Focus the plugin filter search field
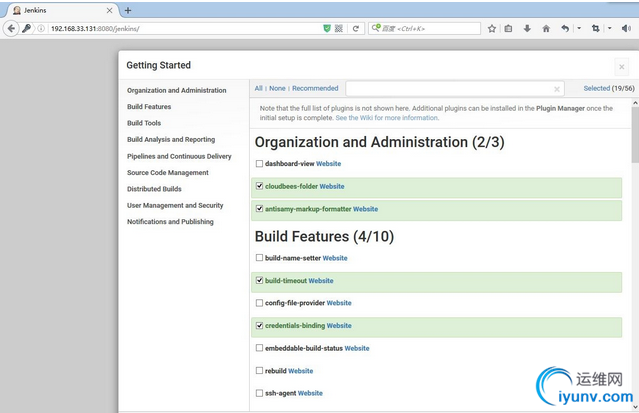 click(455, 88)
